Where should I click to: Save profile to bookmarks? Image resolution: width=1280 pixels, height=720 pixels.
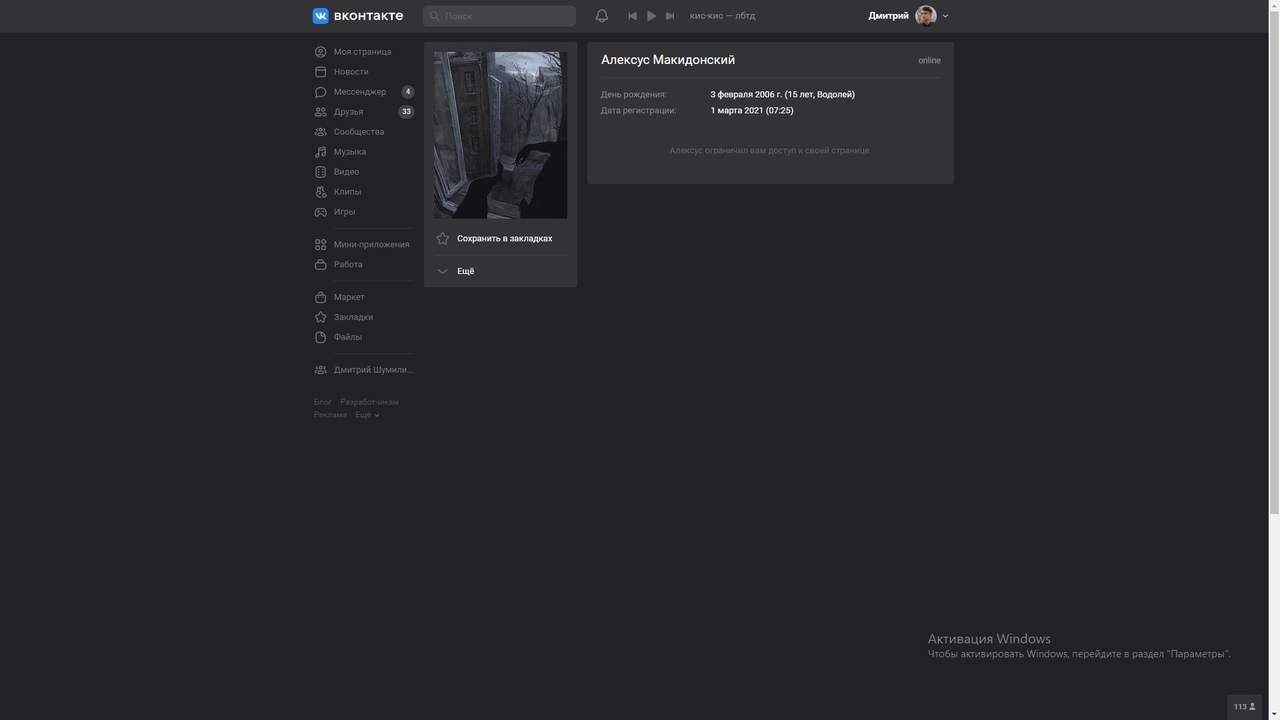pyautogui.click(x=503, y=239)
